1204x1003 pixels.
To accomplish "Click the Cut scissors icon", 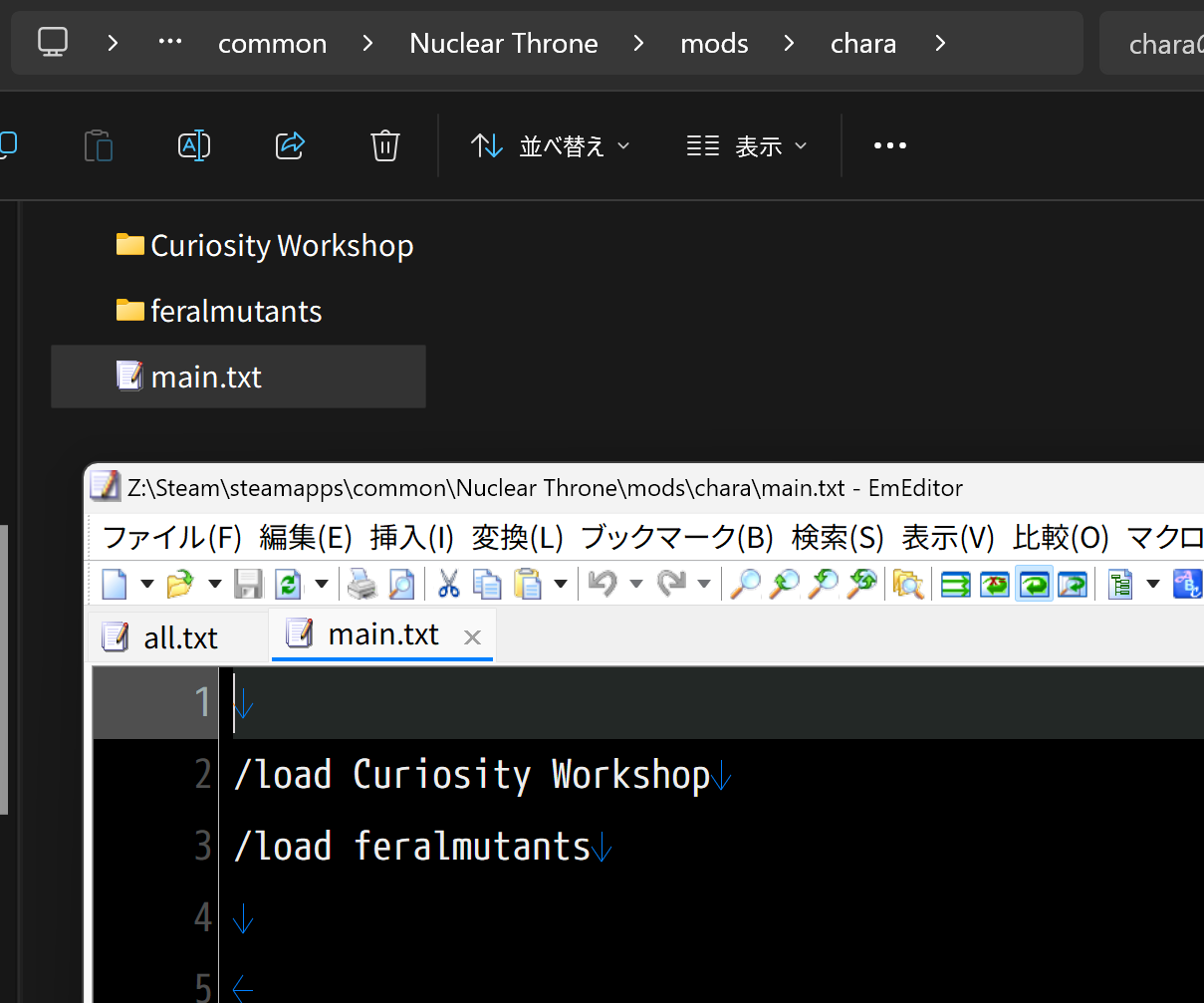I will click(448, 584).
